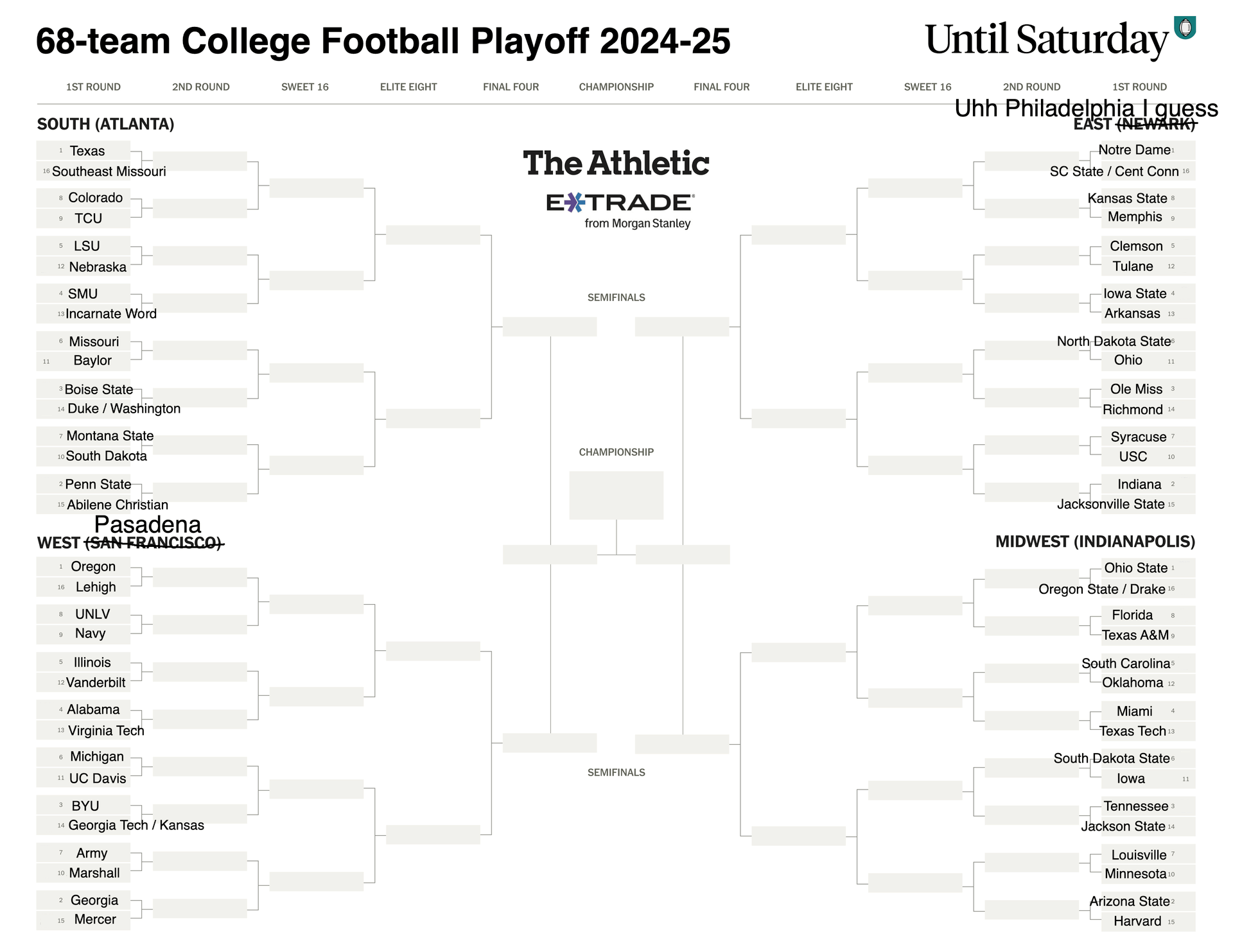Click The Athletic logo
The width and height of the screenshot is (1233, 952).
(x=616, y=164)
